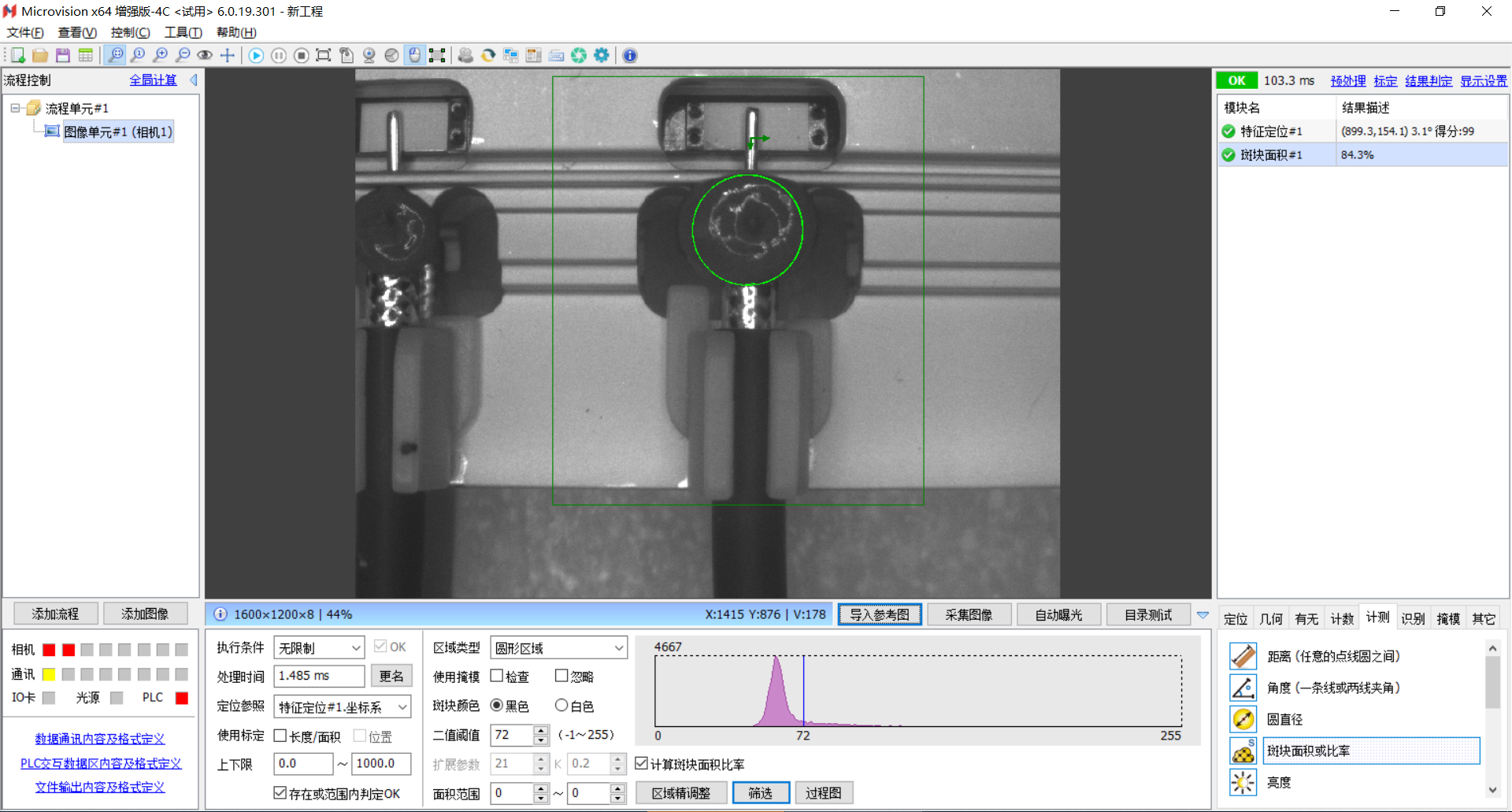
Task: Click the 自动曝光 button
Action: pyautogui.click(x=1058, y=614)
